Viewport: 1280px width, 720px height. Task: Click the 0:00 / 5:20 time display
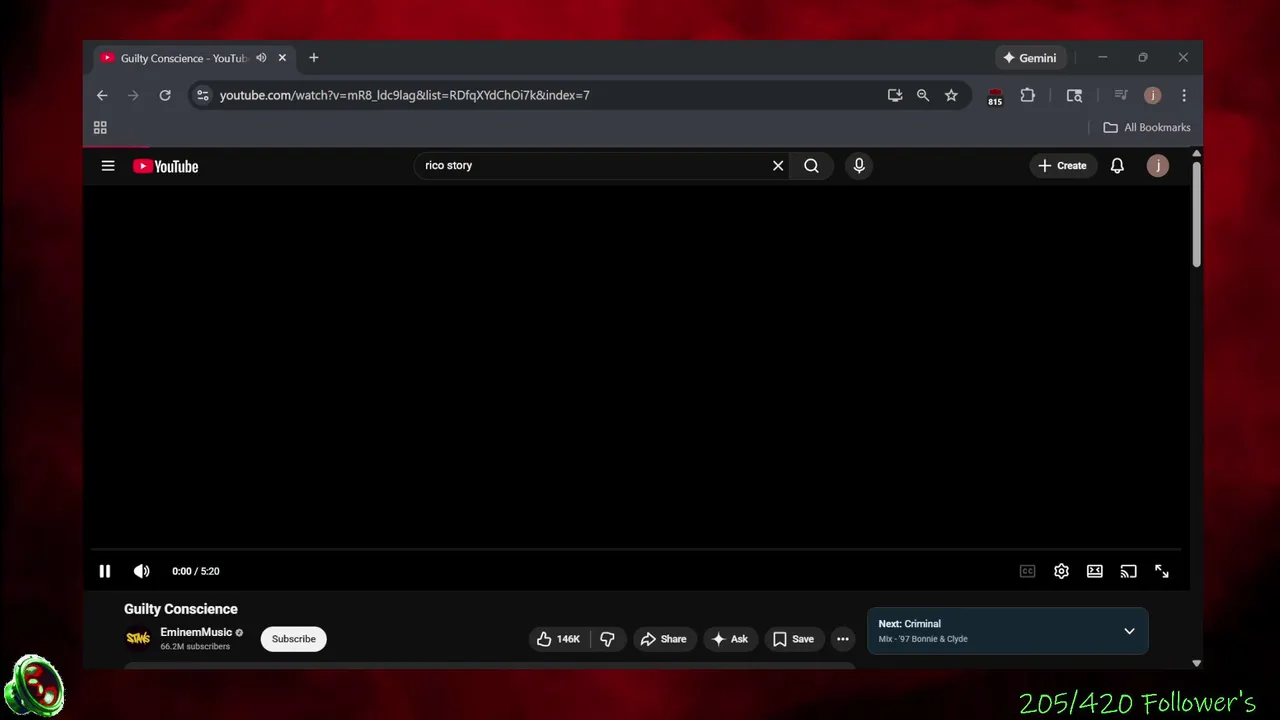195,571
